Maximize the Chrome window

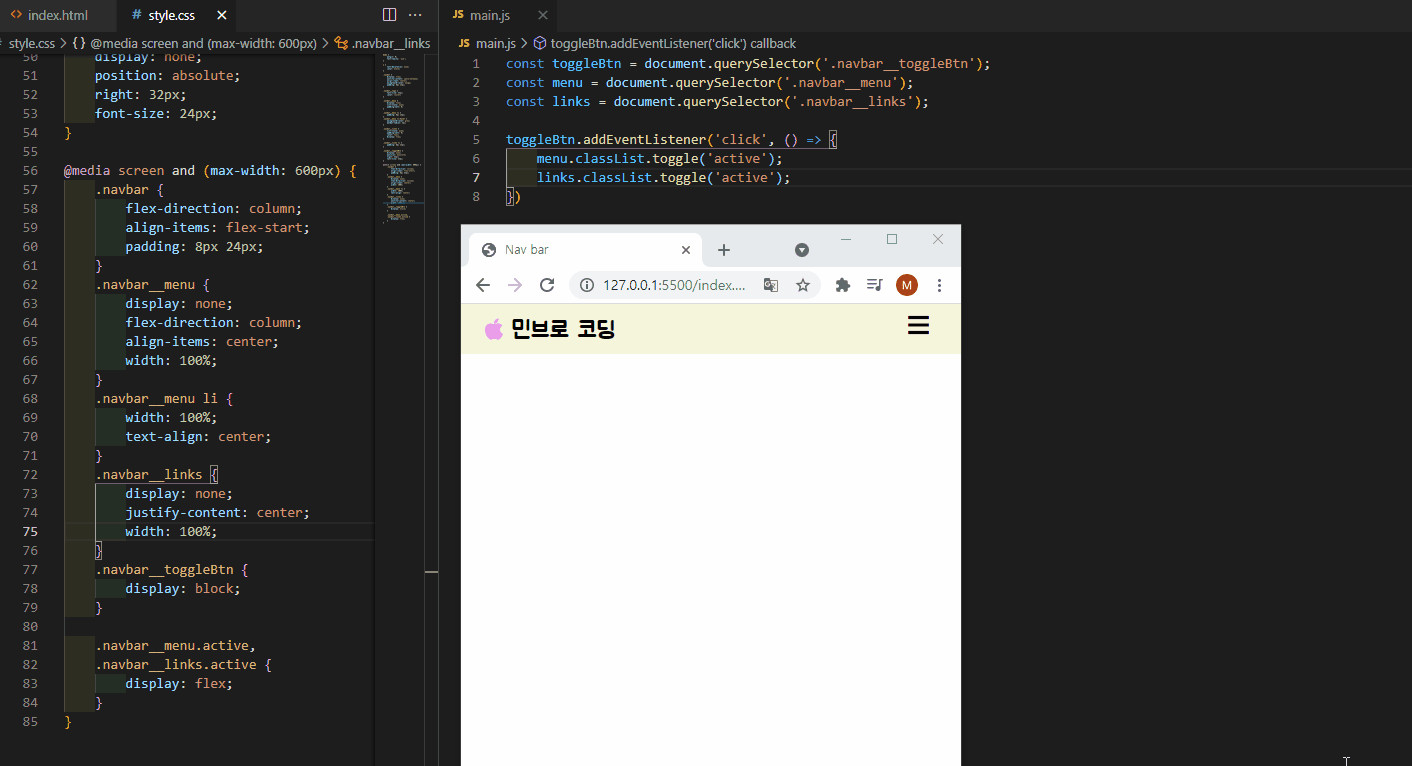[x=892, y=239]
